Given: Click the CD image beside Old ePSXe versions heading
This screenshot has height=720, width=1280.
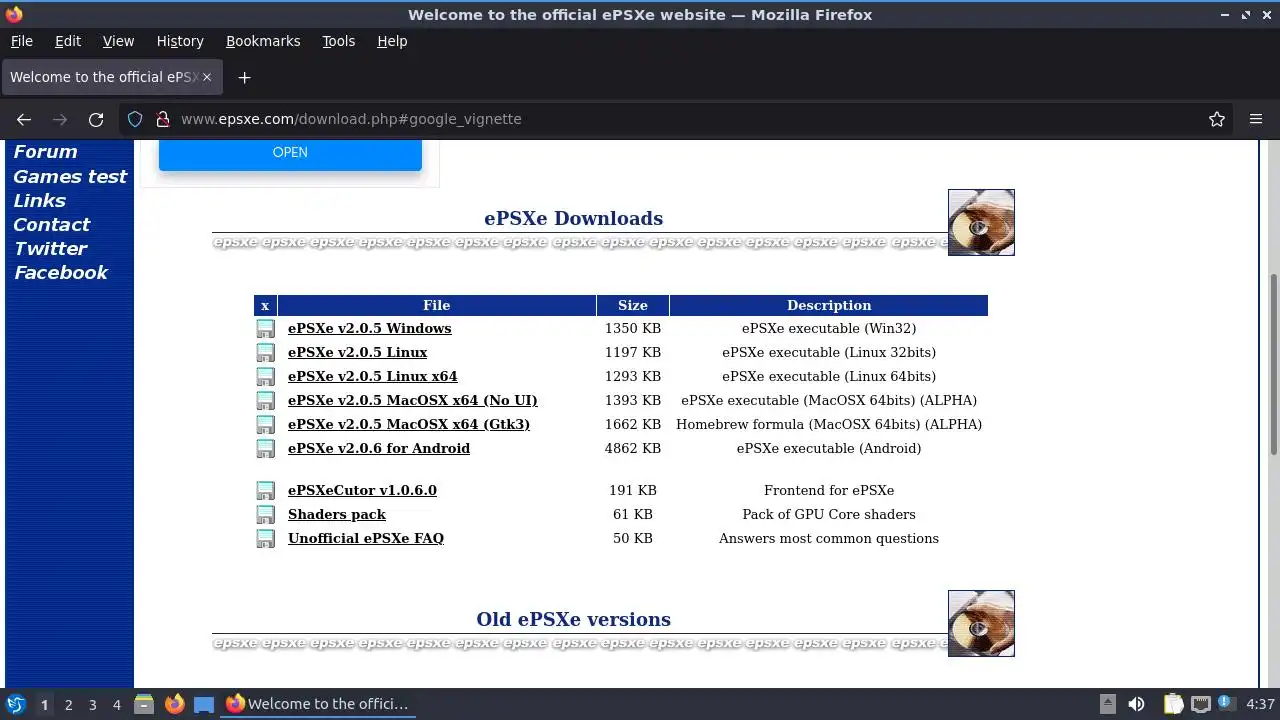Looking at the screenshot, I should (981, 623).
